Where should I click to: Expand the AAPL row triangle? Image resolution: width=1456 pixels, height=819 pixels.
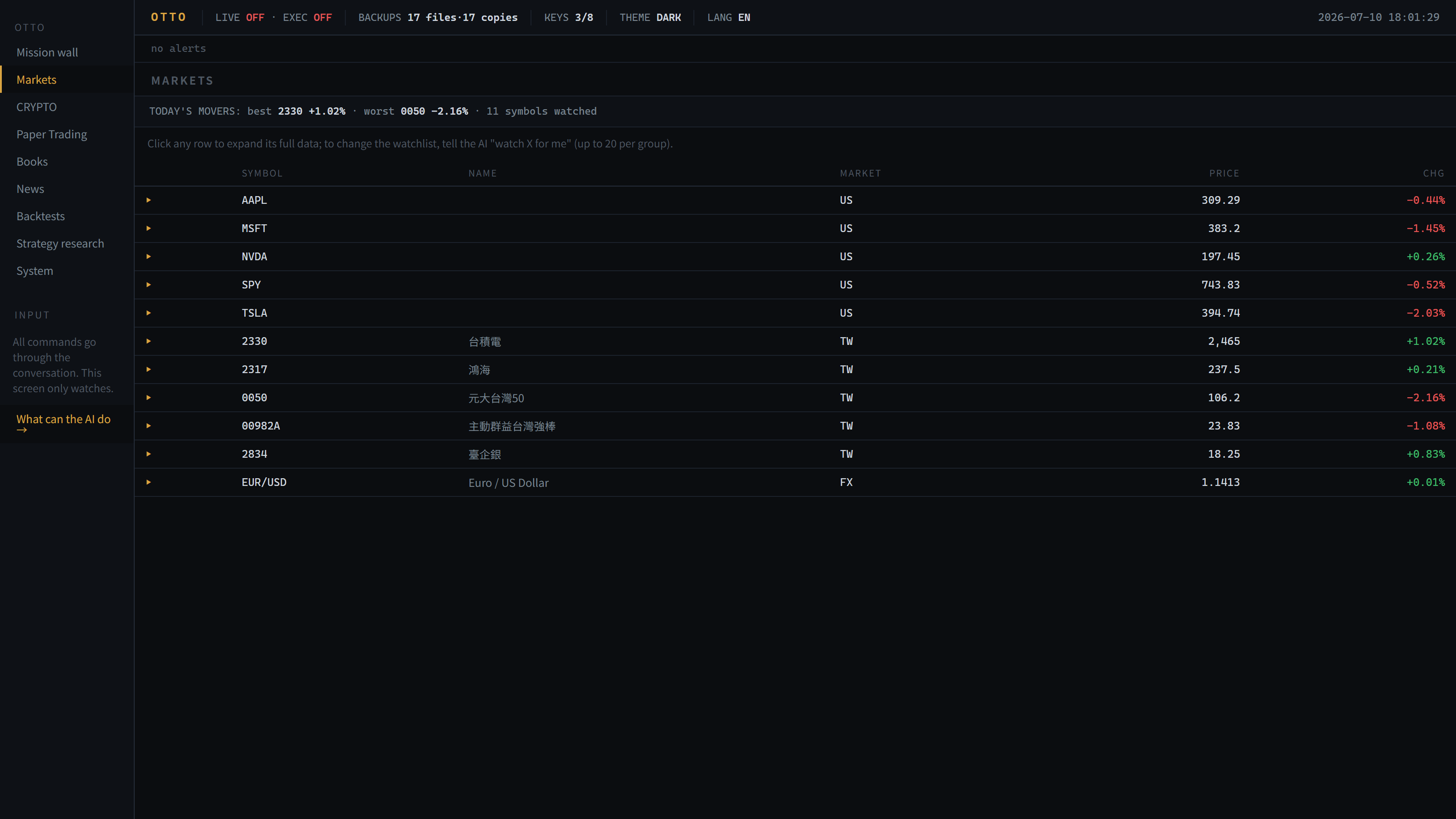pyautogui.click(x=149, y=200)
